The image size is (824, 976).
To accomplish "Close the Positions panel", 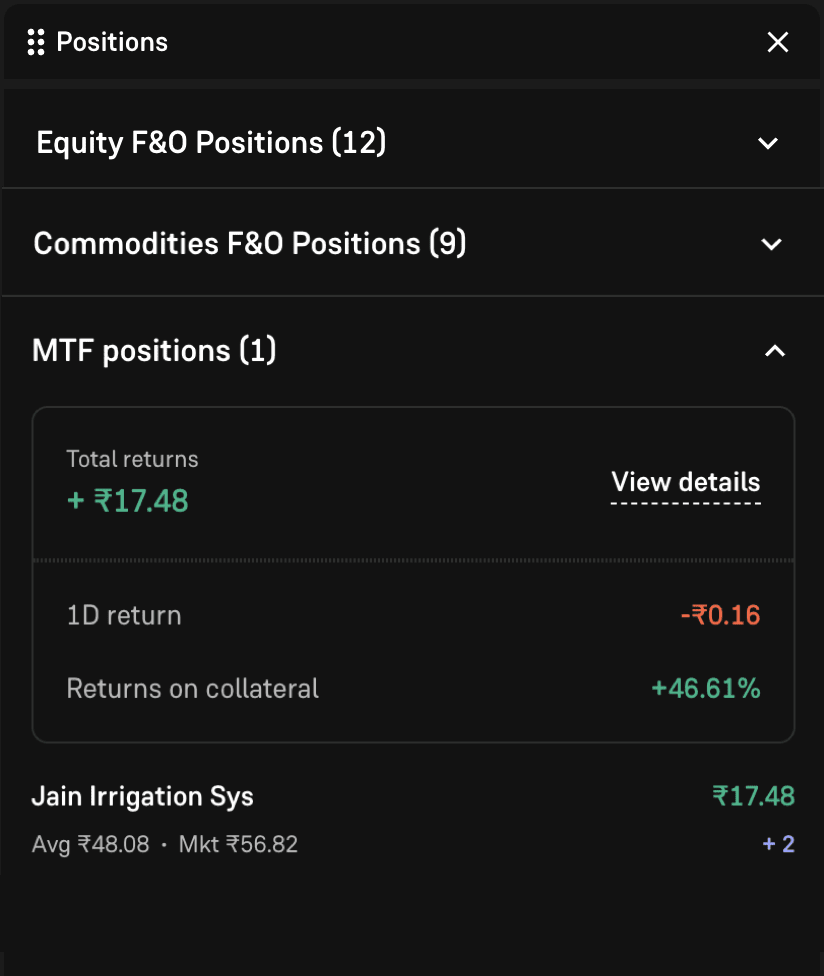I will (x=777, y=42).
